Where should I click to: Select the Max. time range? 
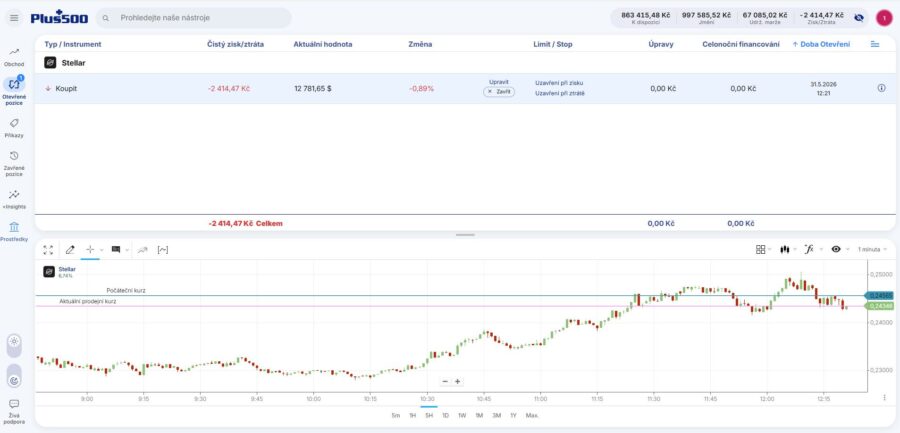coord(532,415)
